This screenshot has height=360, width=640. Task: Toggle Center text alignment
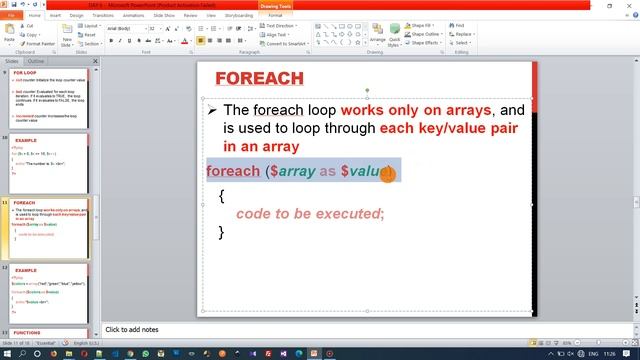click(210, 41)
